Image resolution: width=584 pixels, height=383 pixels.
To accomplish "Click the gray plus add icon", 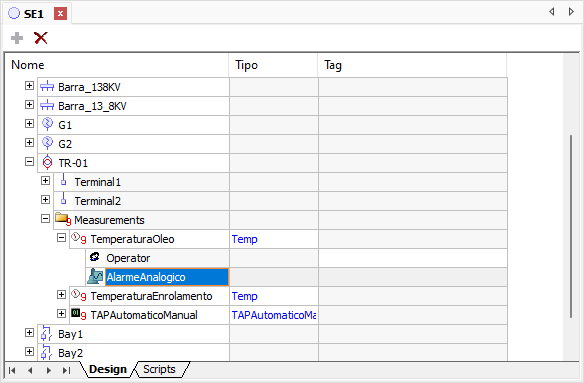I will [x=17, y=38].
